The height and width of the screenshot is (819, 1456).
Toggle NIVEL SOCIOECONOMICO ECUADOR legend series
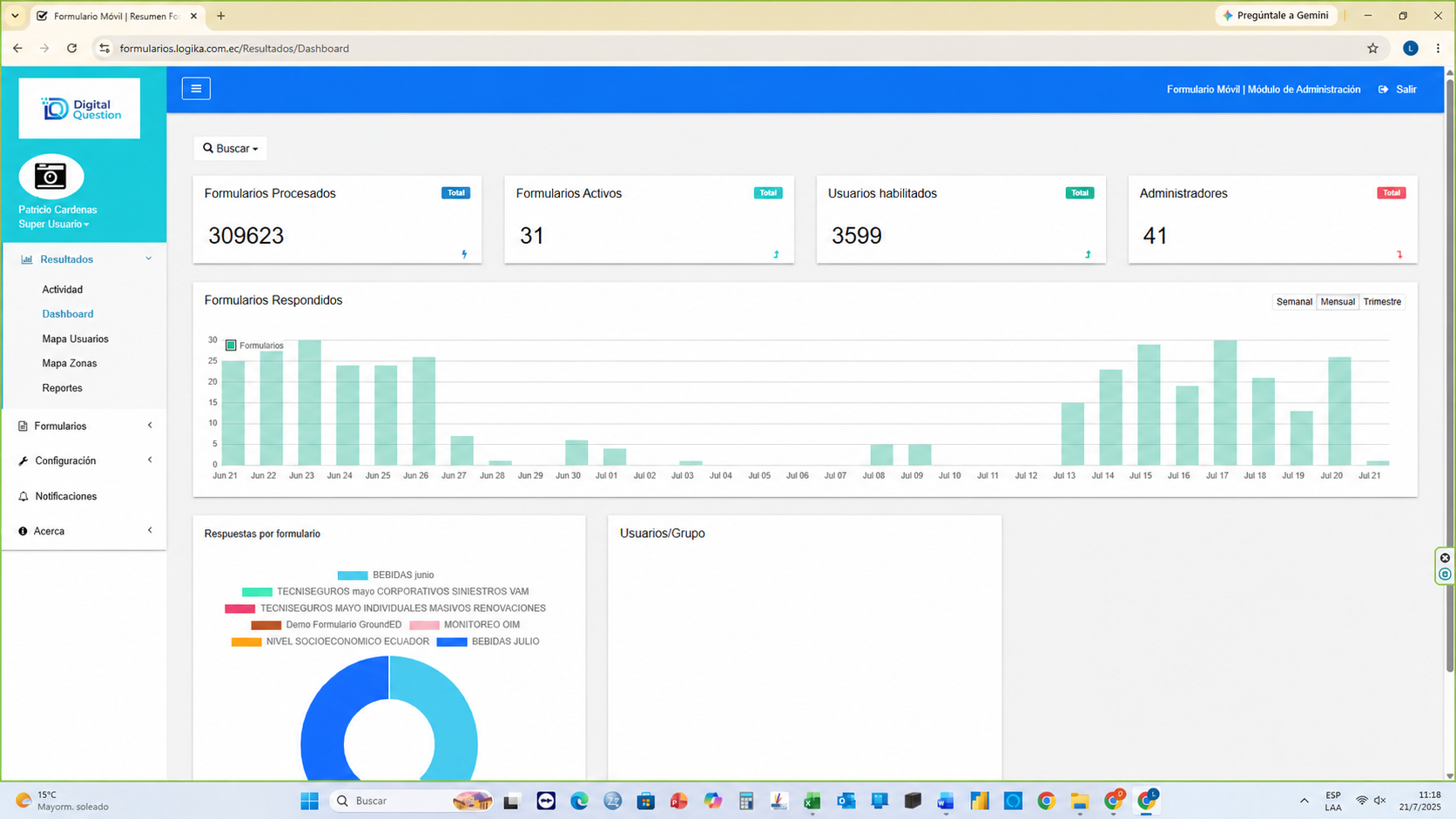point(330,641)
